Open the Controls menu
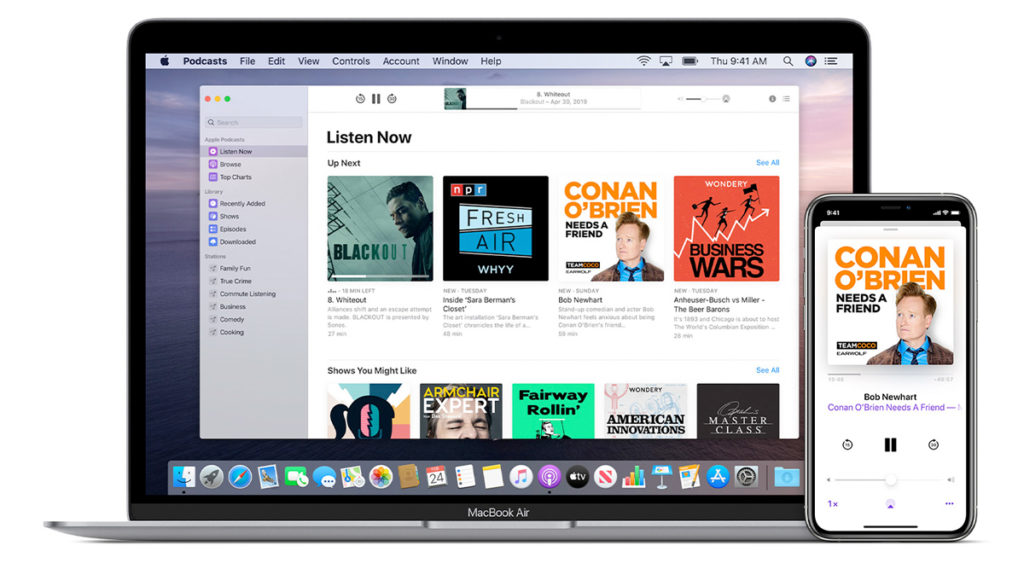Image resolution: width=1024 pixels, height=563 pixels. tap(351, 61)
